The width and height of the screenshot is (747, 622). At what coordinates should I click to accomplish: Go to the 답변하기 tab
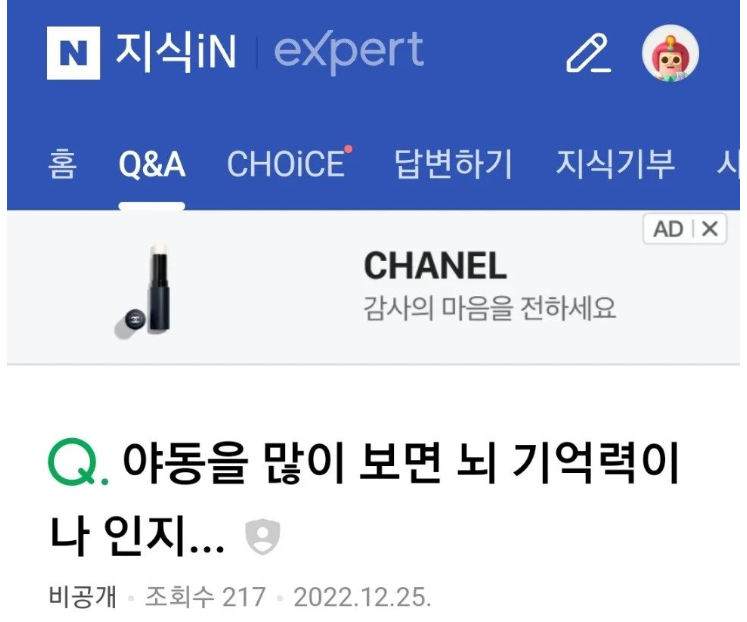[x=454, y=164]
